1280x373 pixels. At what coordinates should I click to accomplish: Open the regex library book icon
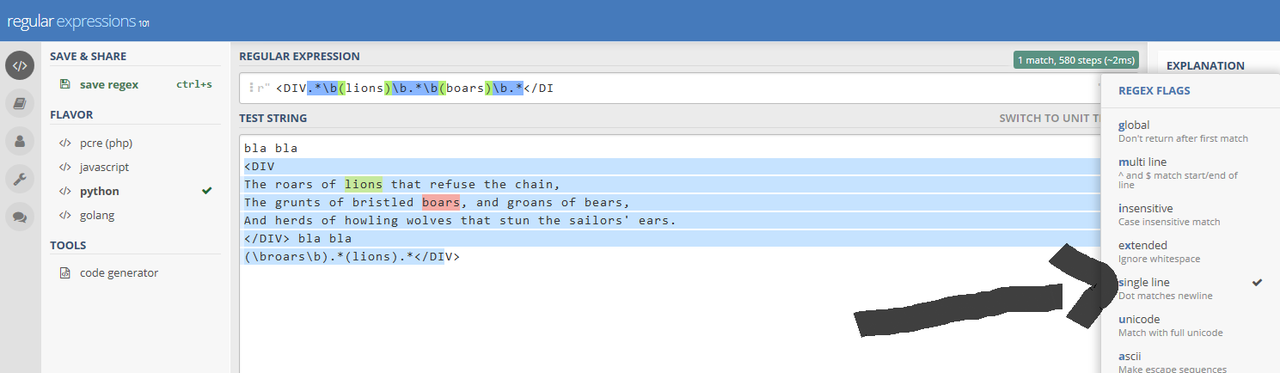coord(20,103)
